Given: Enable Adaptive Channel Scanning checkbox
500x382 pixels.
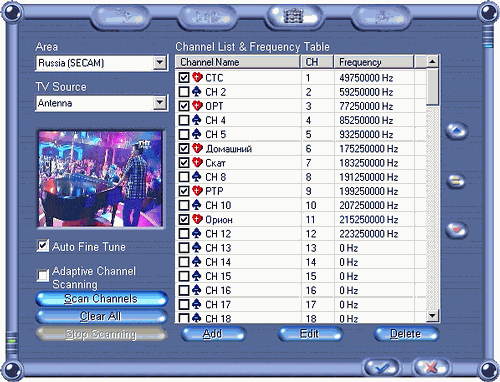Looking at the screenshot, I should [x=43, y=275].
